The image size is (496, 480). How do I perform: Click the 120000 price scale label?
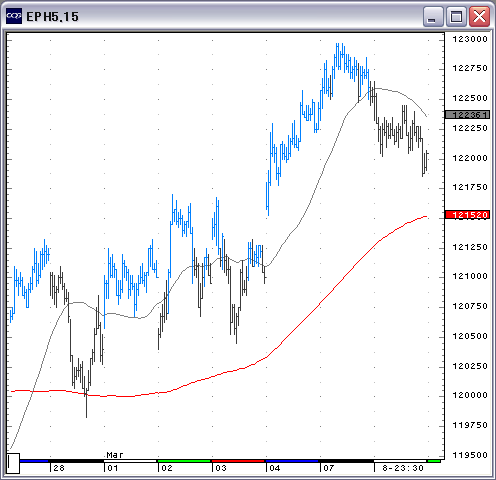[470, 395]
